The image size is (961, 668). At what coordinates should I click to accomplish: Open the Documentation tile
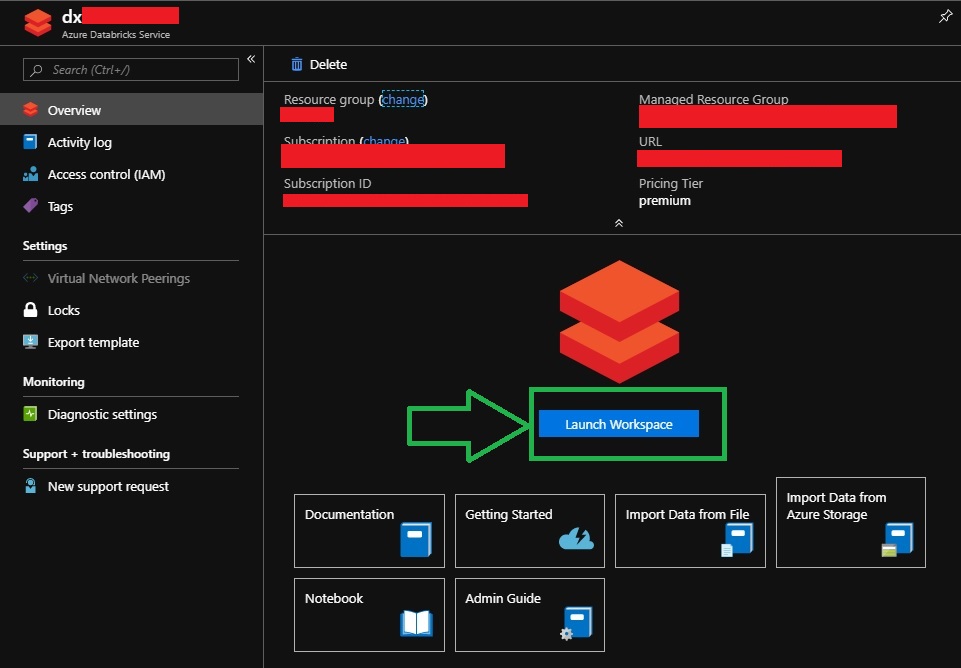click(369, 530)
